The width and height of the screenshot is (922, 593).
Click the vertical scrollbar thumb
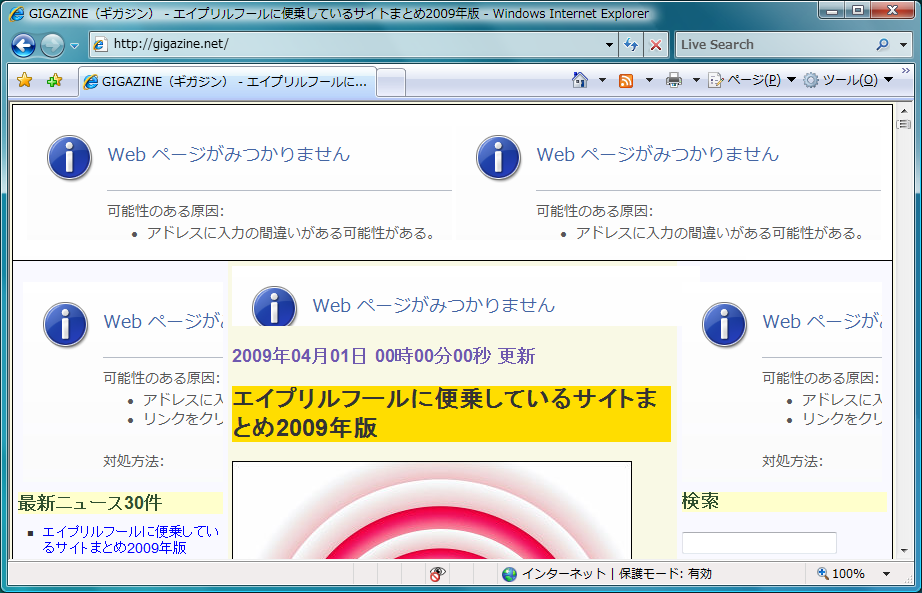904,124
